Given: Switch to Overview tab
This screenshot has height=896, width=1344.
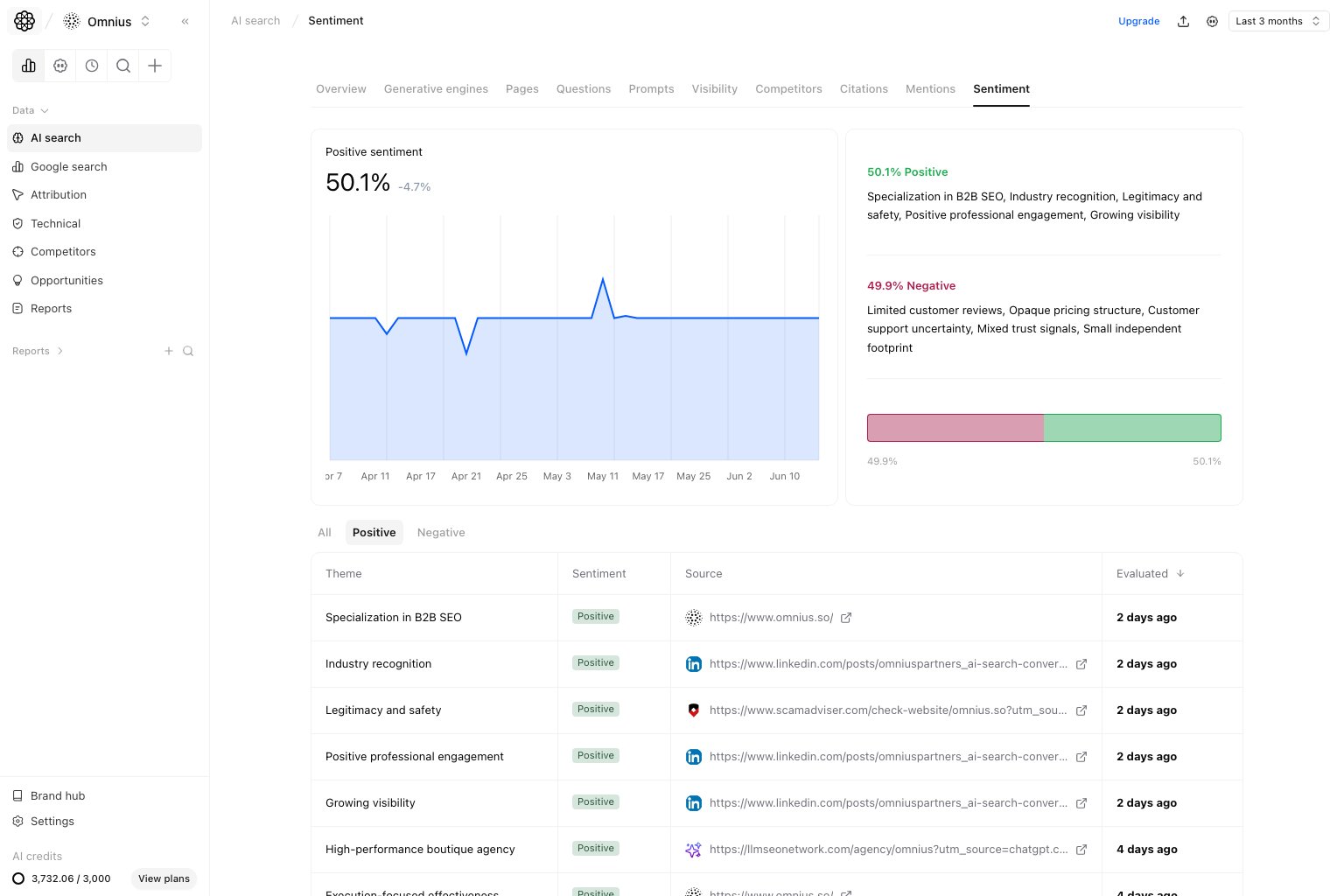Looking at the screenshot, I should (x=341, y=89).
